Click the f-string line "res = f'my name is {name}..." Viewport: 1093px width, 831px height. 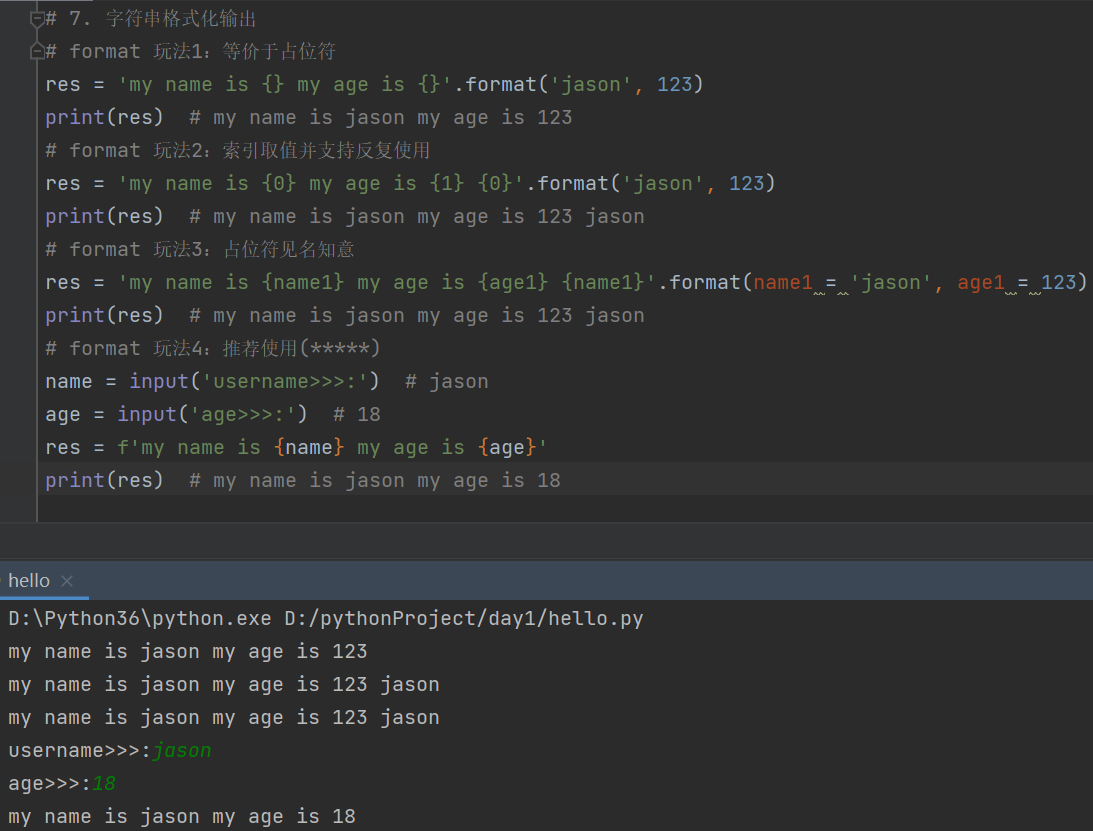296,448
